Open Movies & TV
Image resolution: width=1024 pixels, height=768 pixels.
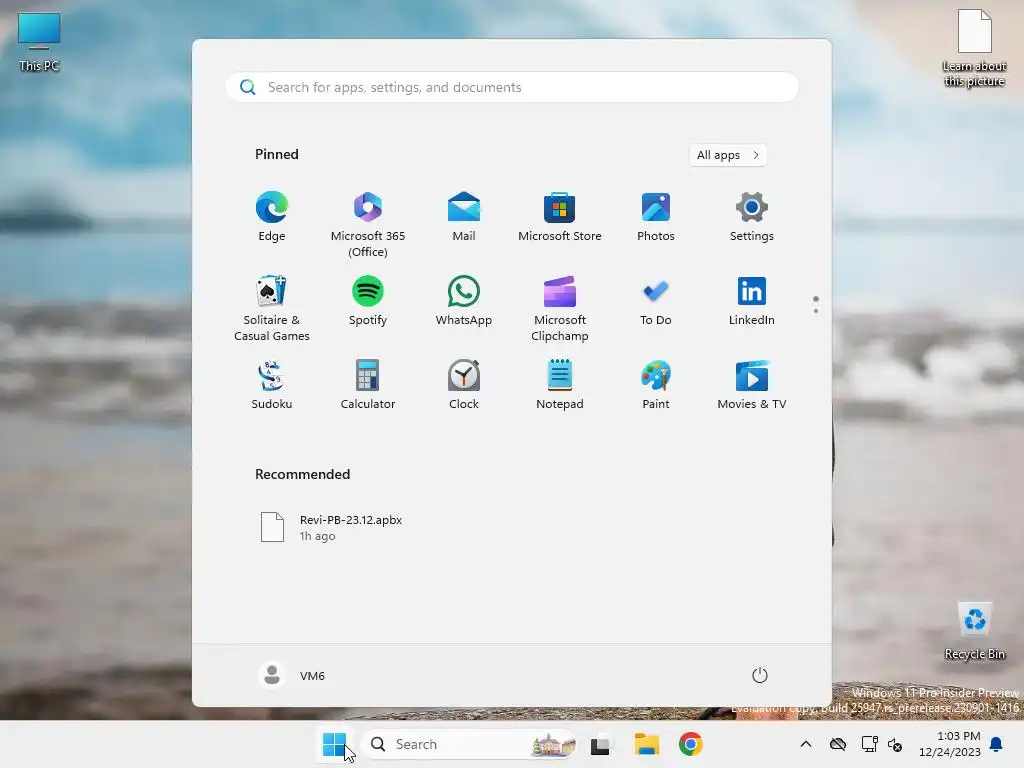click(x=752, y=385)
